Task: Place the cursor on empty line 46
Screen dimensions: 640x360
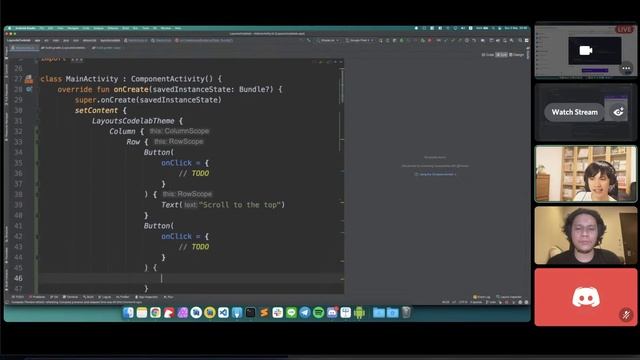Action: pyautogui.click(x=190, y=278)
